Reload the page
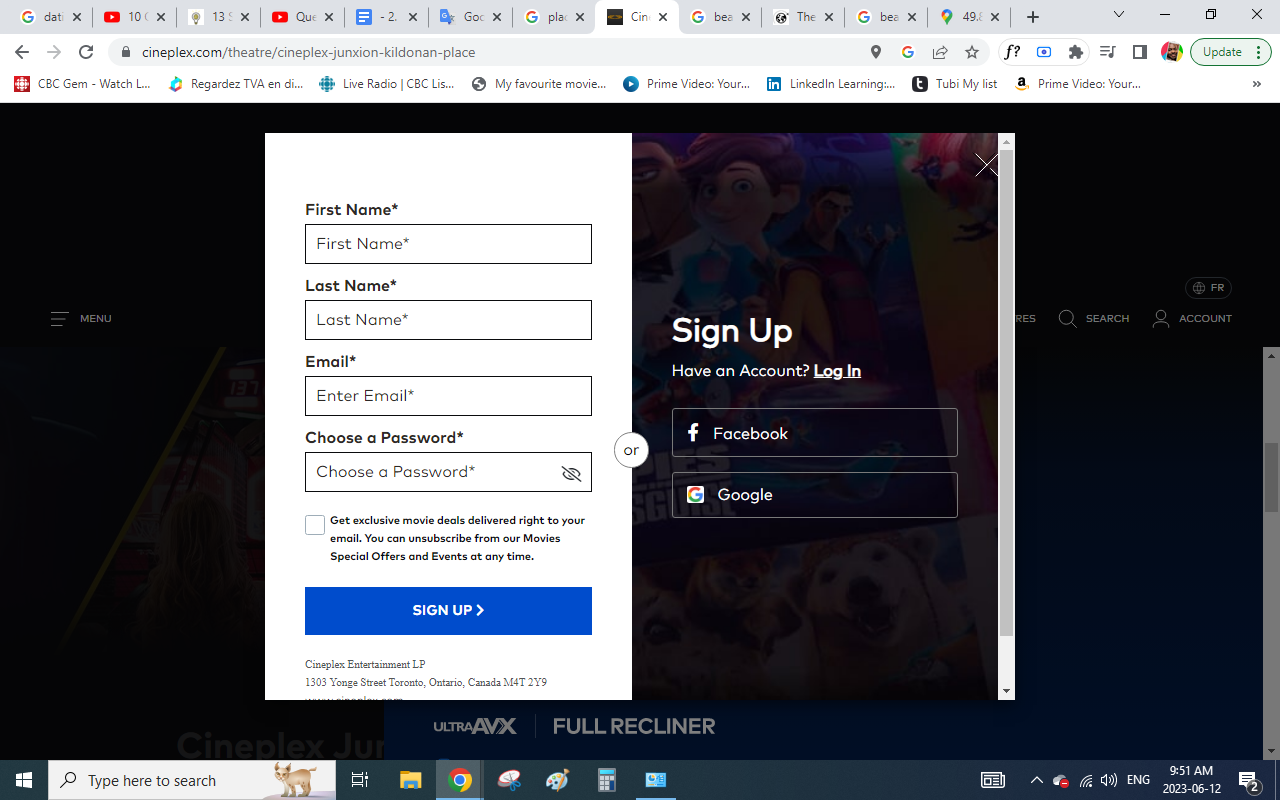This screenshot has width=1280, height=800. [86, 52]
